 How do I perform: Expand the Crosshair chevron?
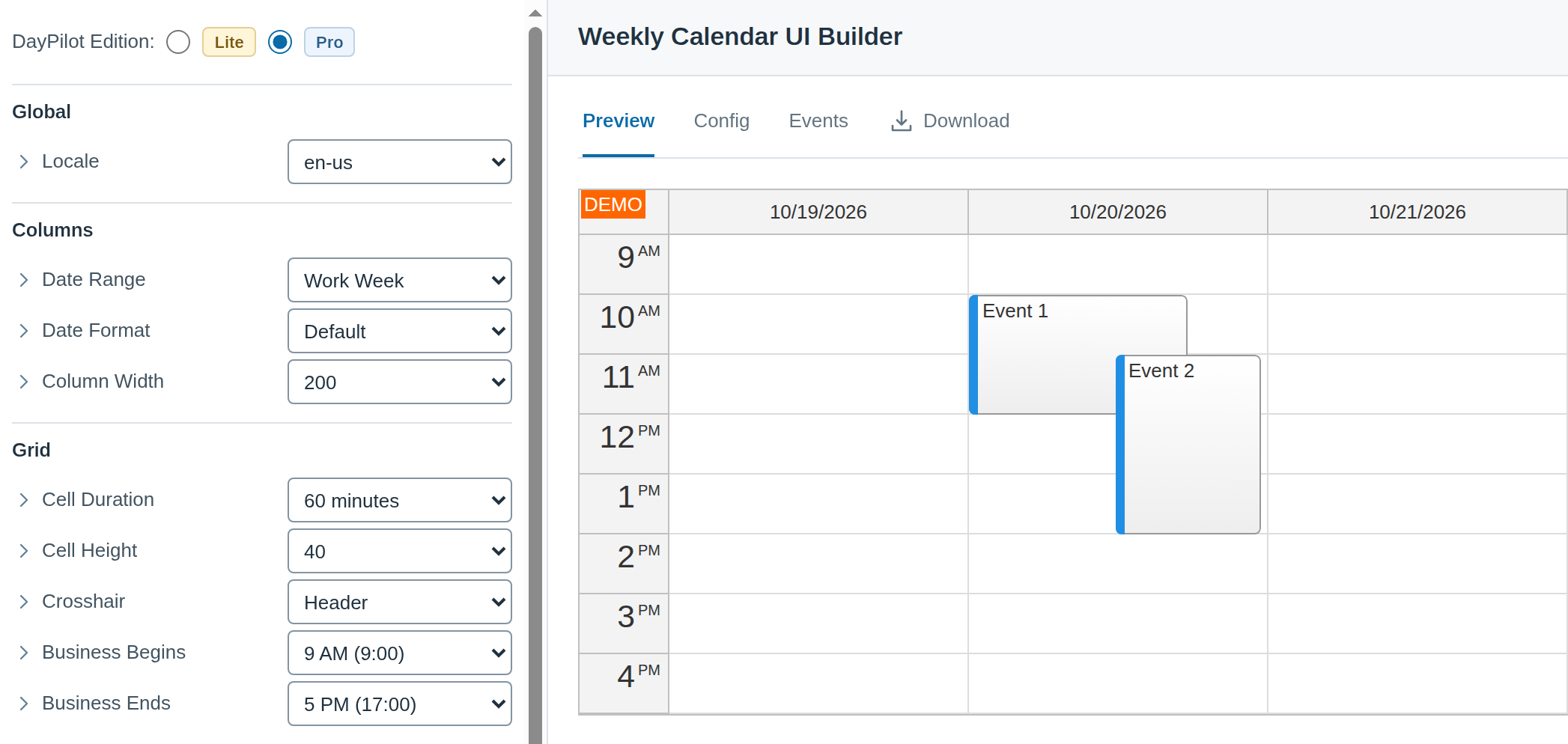(24, 602)
